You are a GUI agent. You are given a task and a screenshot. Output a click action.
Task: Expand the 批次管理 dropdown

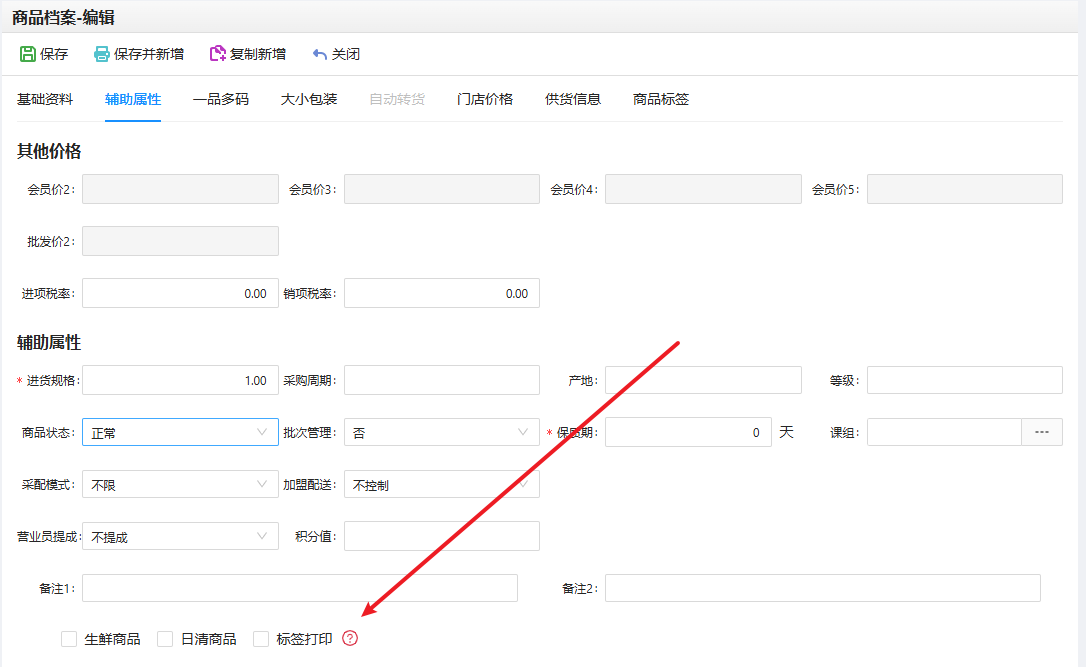click(441, 432)
